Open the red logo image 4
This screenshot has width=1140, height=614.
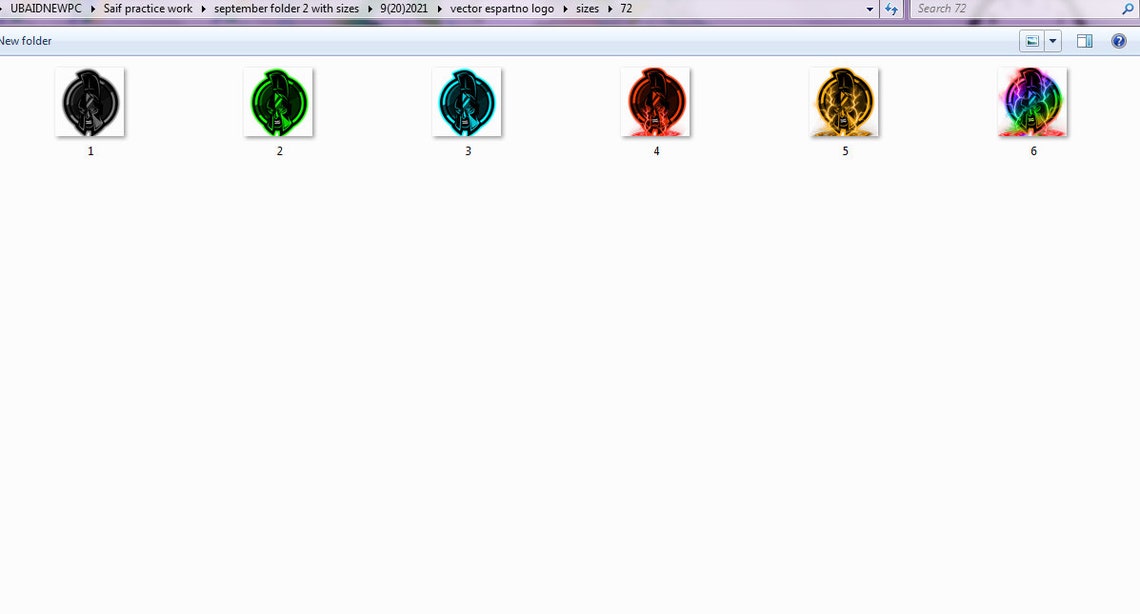[x=656, y=100]
